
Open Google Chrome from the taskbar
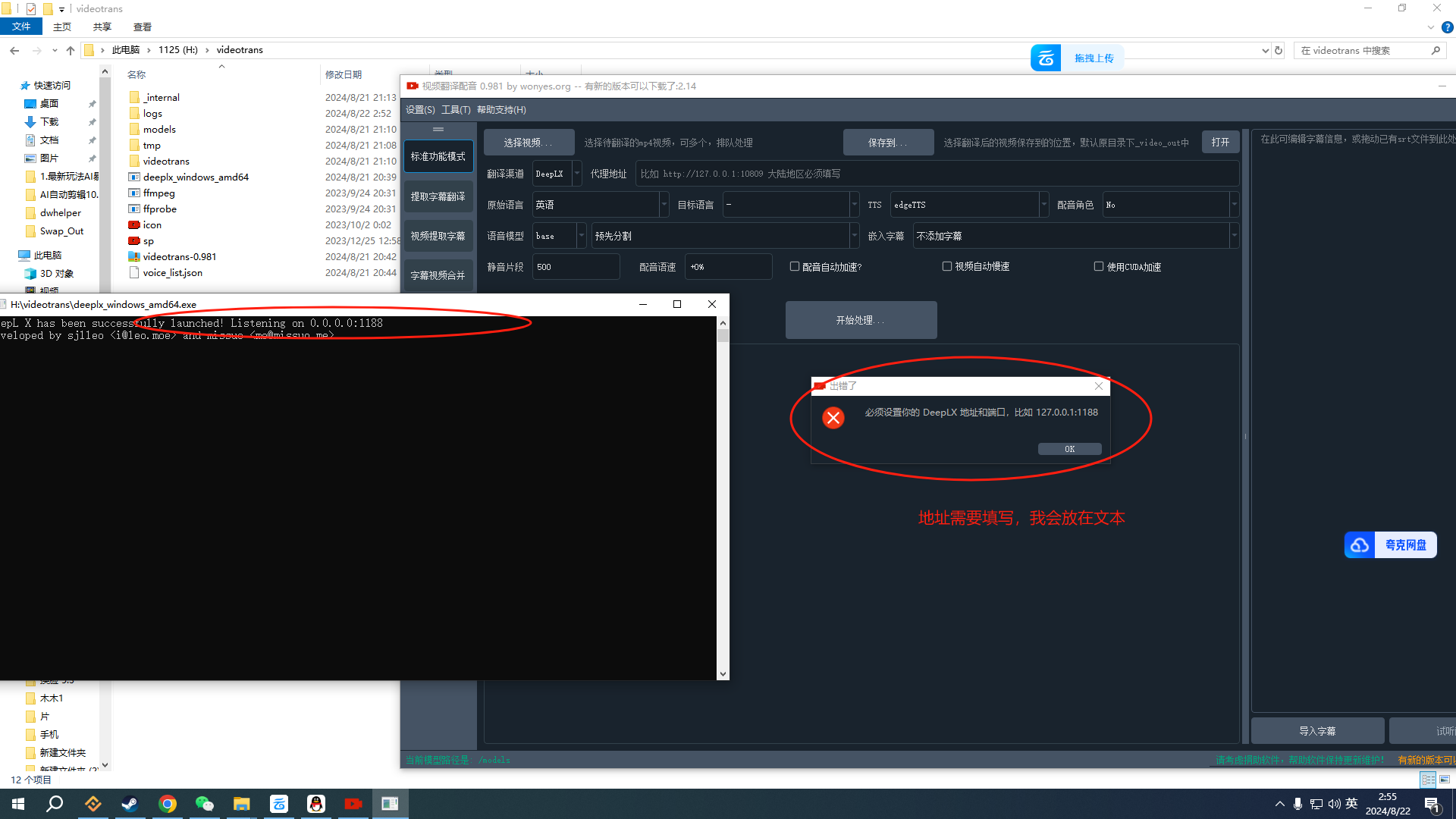click(x=168, y=804)
